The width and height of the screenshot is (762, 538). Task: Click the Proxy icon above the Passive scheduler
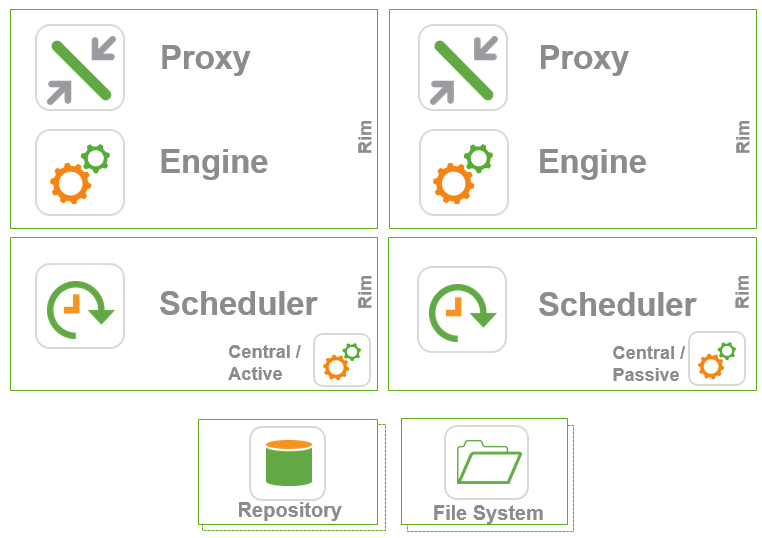pyautogui.click(x=463, y=67)
